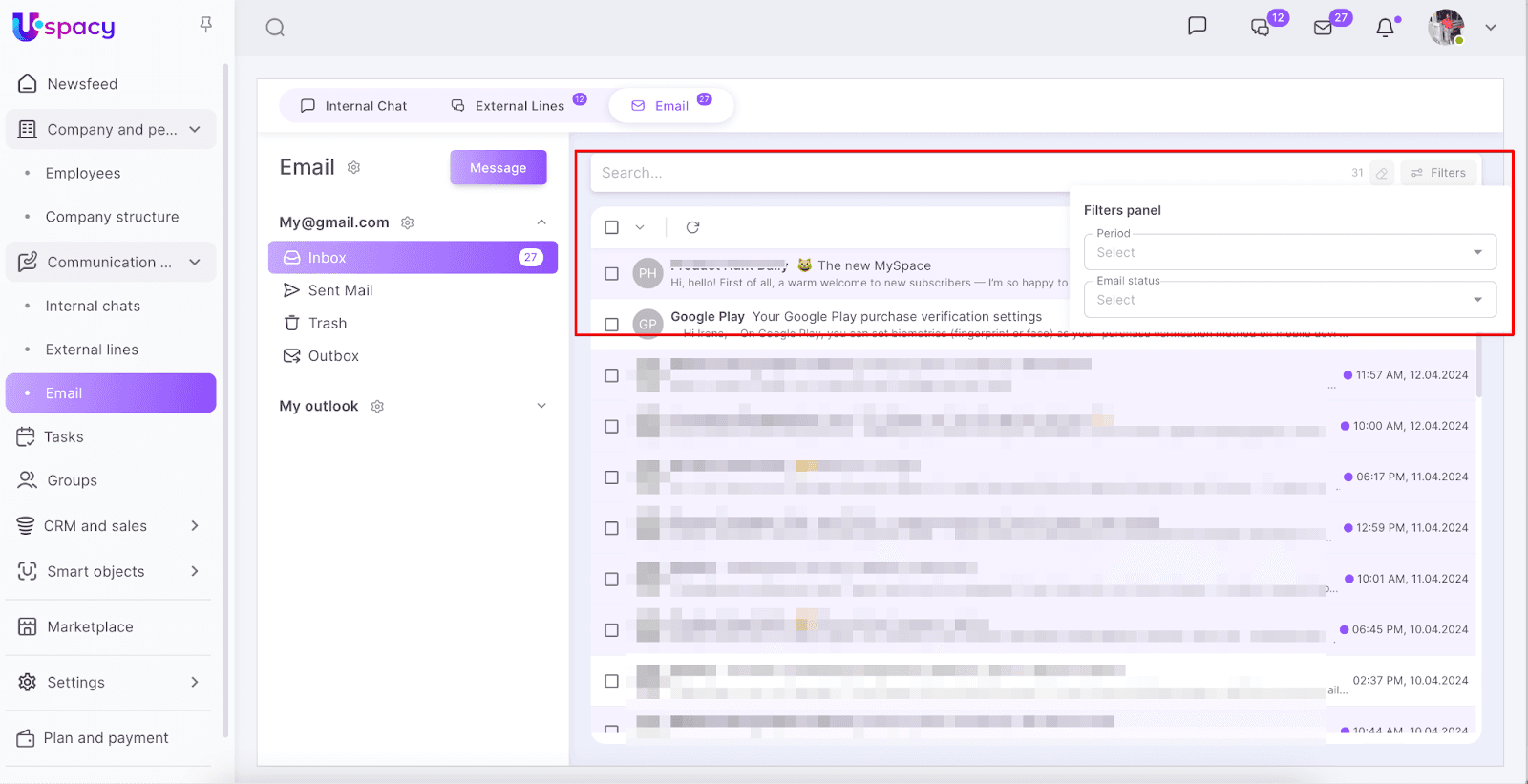Check the Google Play email checkbox
The image size is (1528, 784).
(x=612, y=325)
